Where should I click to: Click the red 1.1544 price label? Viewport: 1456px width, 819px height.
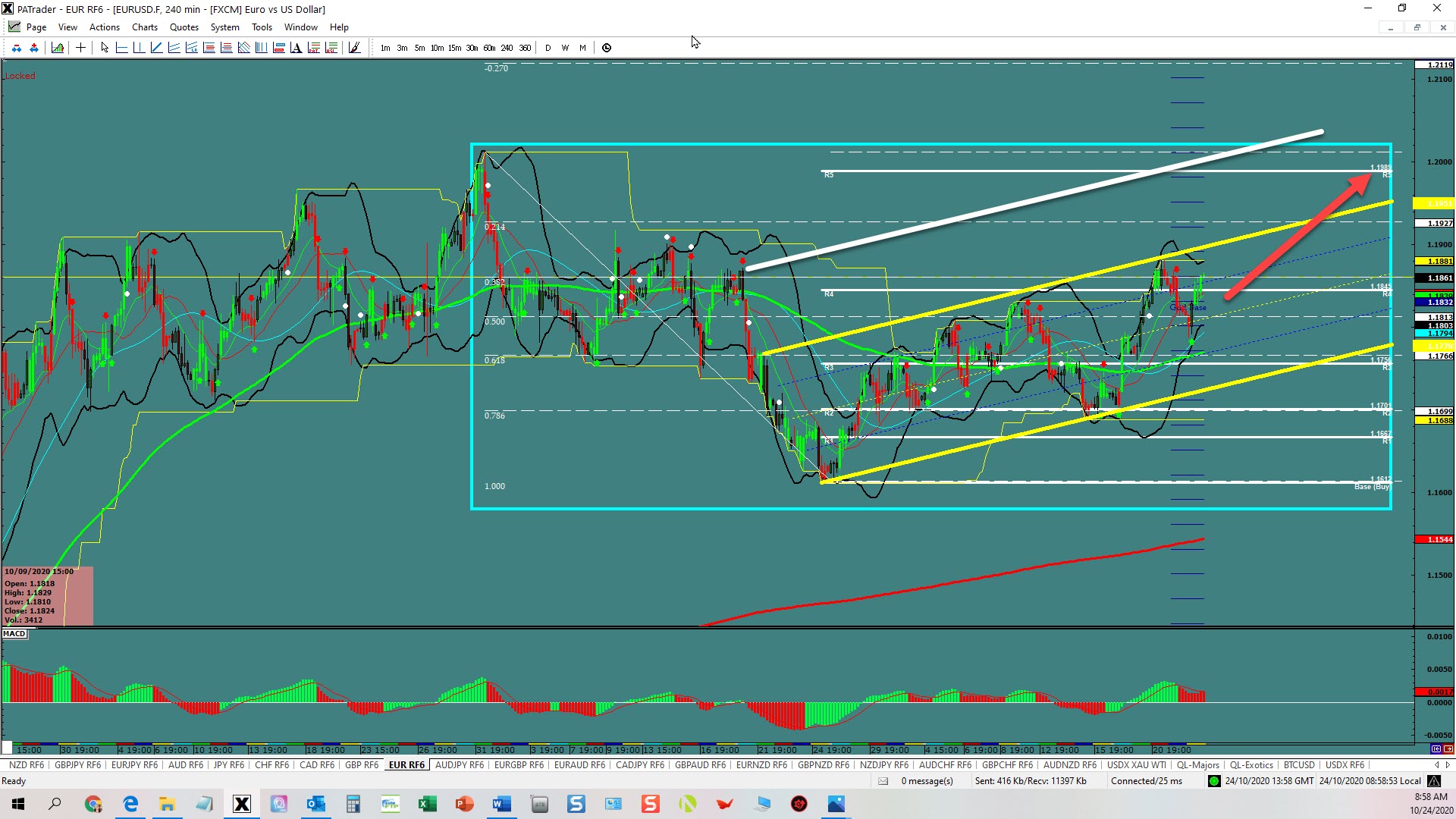pos(1434,540)
